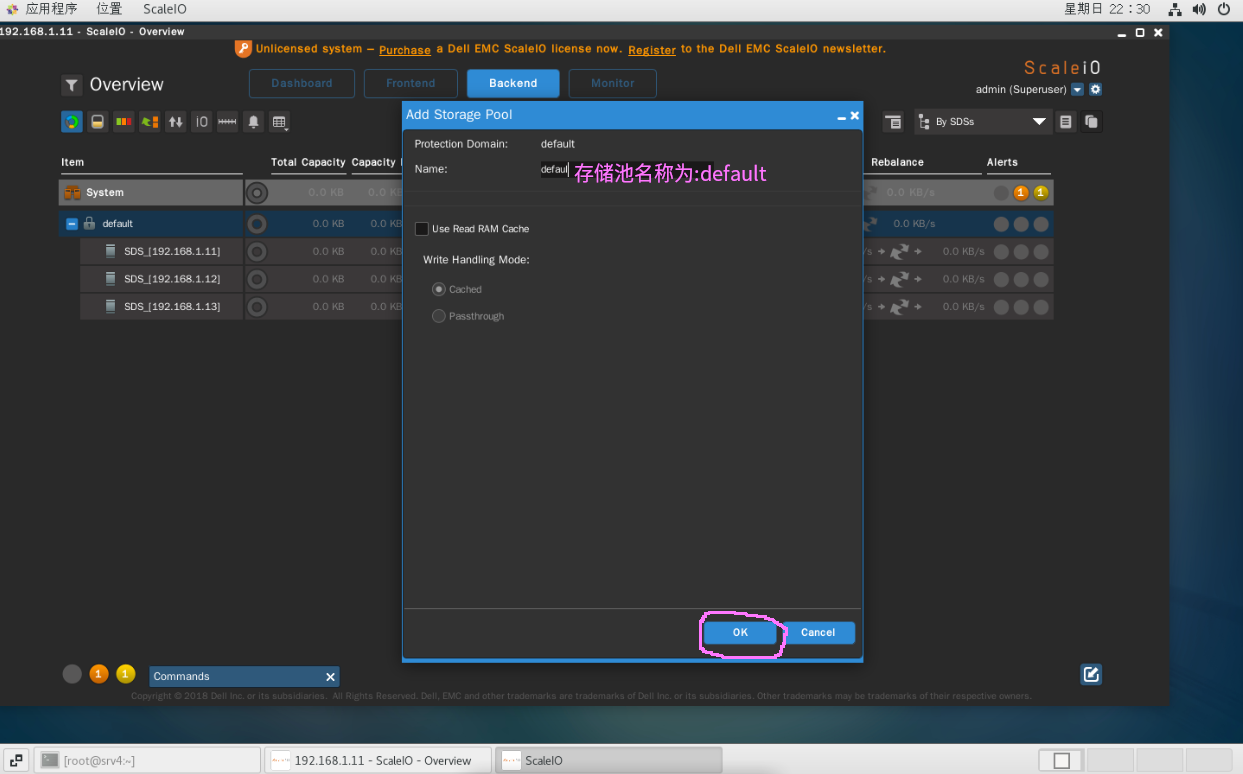Select the Passthrough write handling mode
Viewport: 1243px width, 774px height.
[x=438, y=316]
